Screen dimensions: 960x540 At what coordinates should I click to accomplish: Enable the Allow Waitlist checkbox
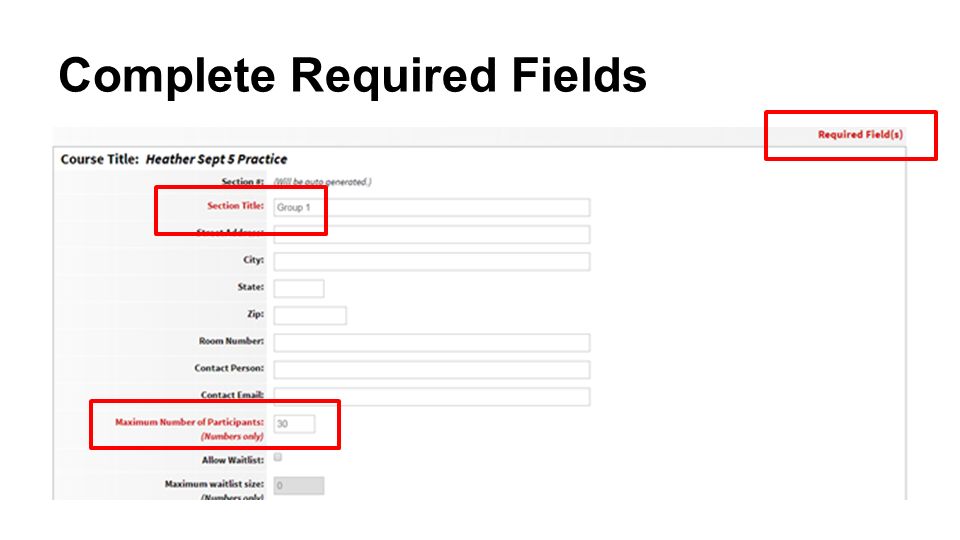tap(278, 457)
